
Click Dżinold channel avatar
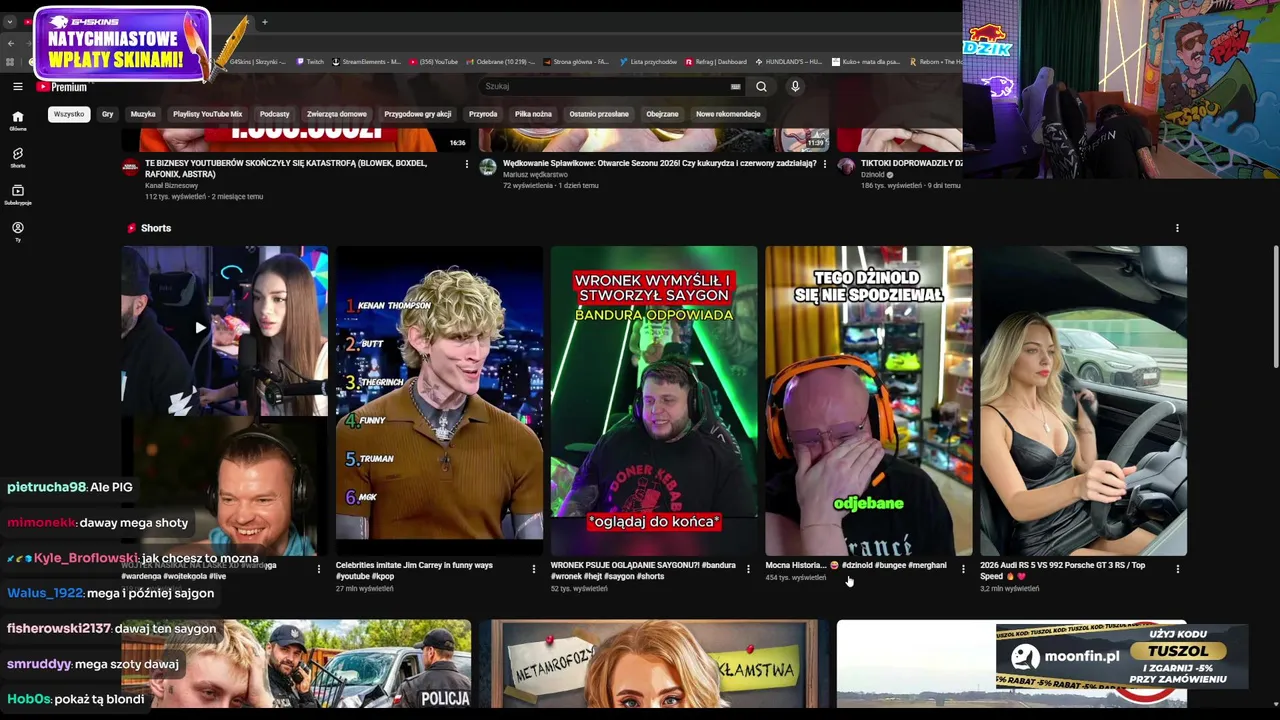coord(846,167)
